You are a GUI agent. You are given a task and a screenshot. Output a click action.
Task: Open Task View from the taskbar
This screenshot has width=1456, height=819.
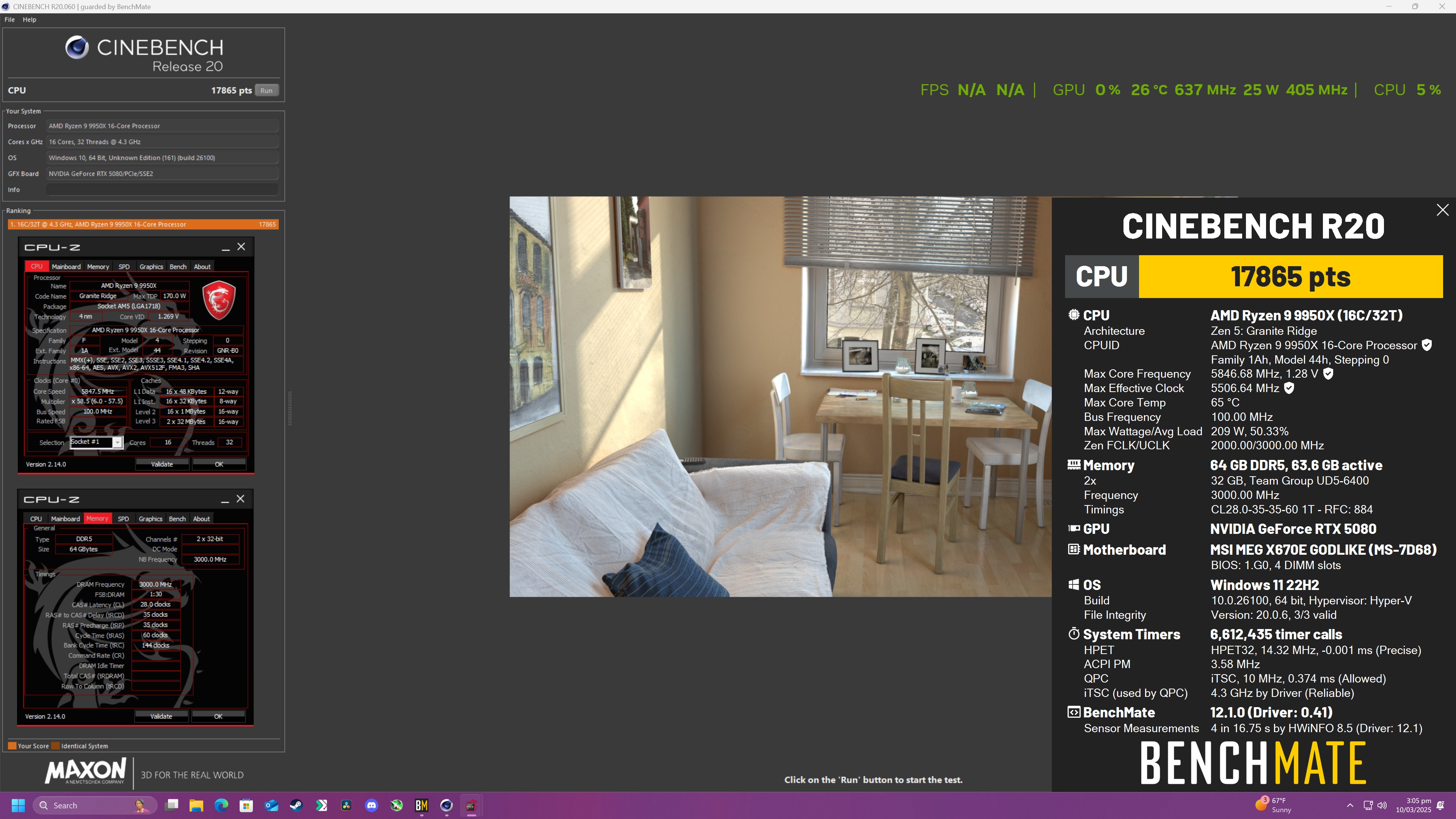pos(172,805)
